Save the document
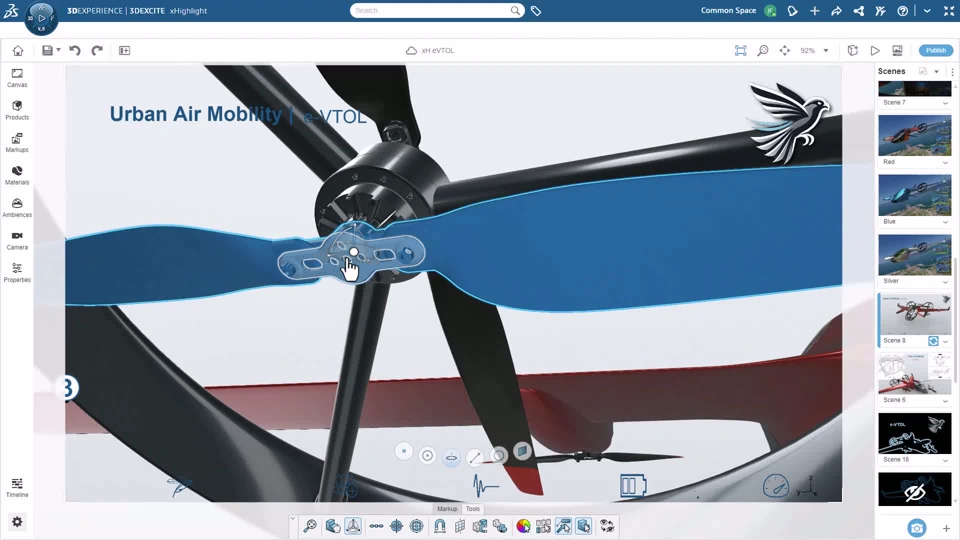The image size is (960, 540). [47, 50]
